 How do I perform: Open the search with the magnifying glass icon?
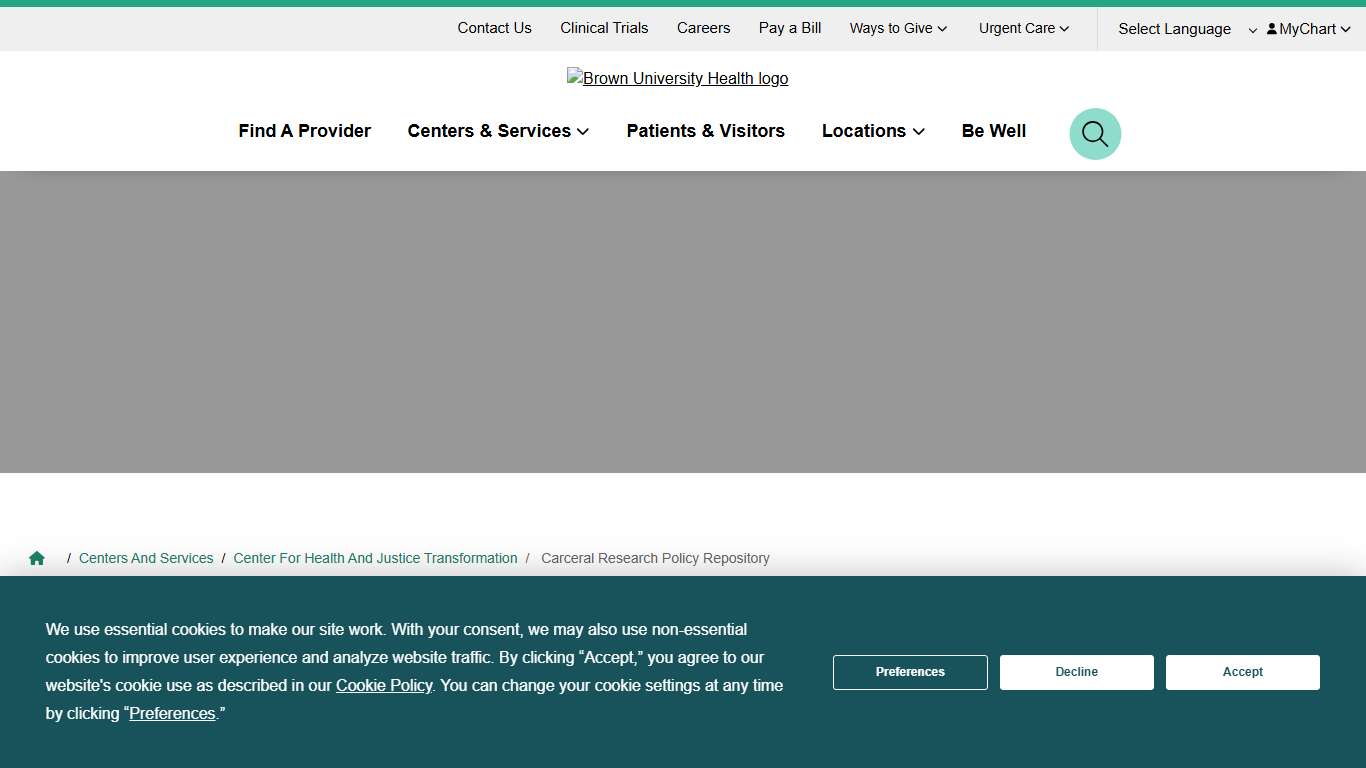1094,133
